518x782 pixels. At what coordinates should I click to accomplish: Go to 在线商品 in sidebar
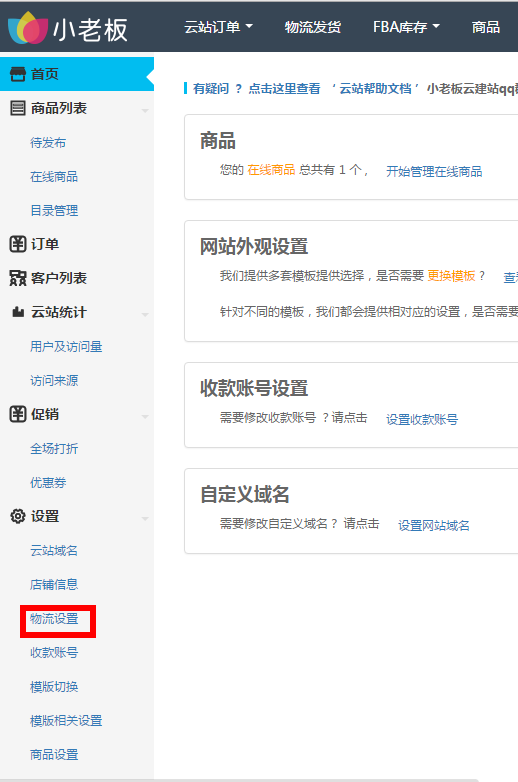point(54,177)
